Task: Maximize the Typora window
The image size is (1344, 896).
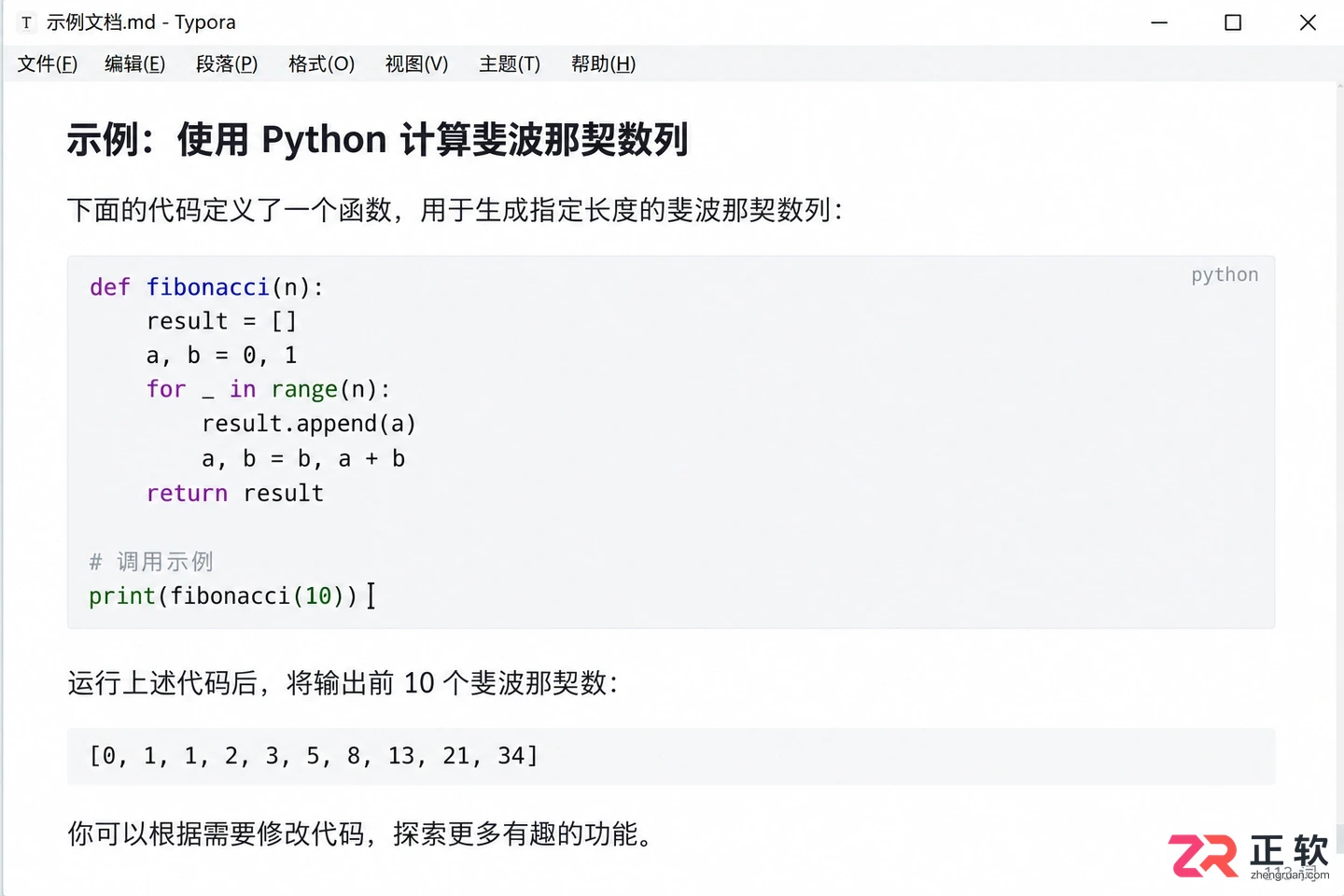Action: click(1233, 22)
